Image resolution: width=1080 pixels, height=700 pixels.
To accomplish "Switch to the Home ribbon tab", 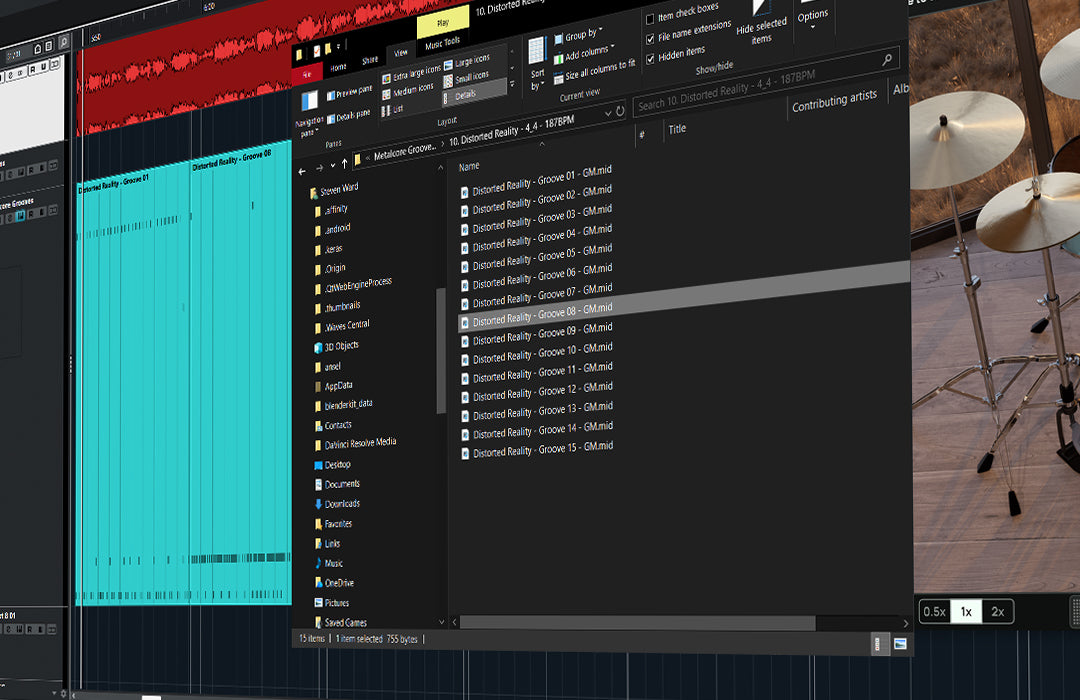I will click(338, 67).
